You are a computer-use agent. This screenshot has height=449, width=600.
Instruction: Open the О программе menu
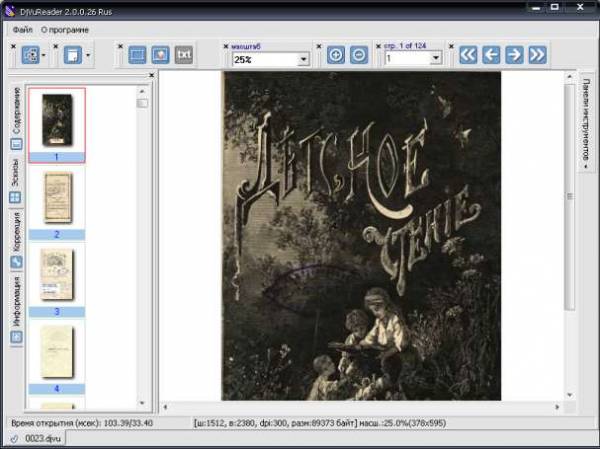point(65,29)
